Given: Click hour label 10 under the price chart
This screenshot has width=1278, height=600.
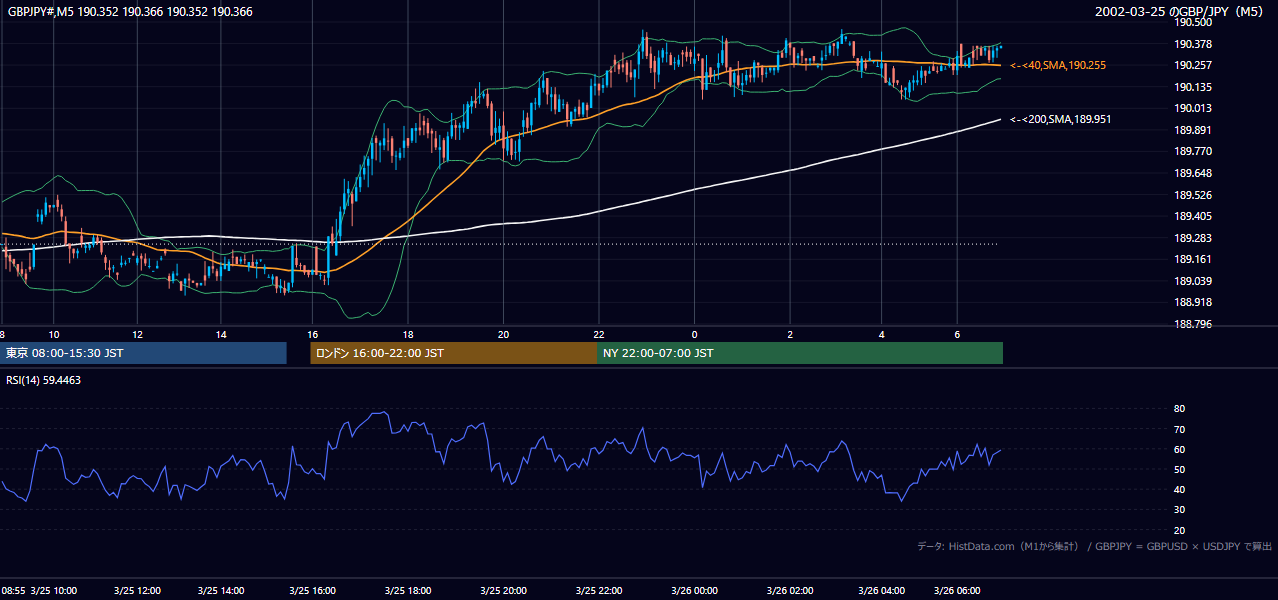Looking at the screenshot, I should [54, 335].
